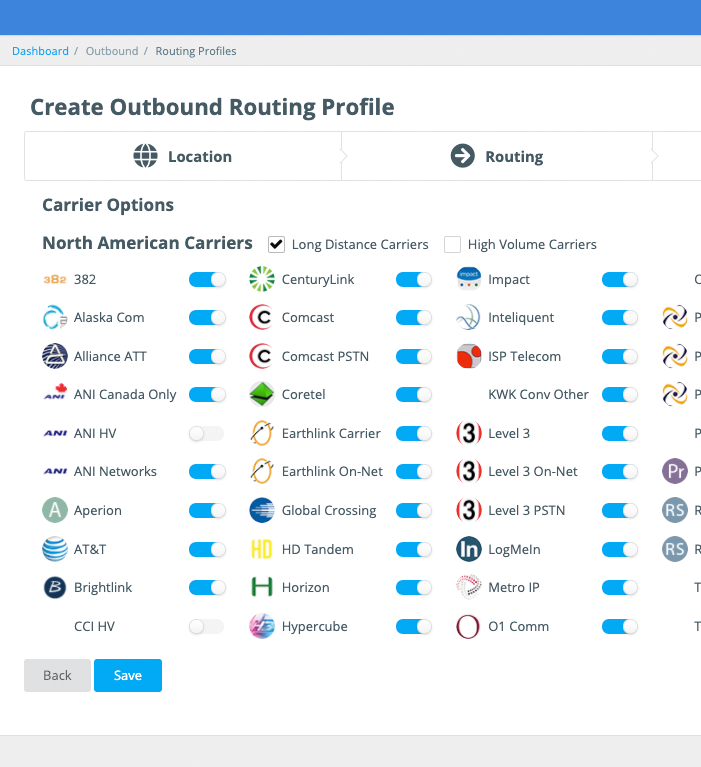Turn on the ANI HV toggle
The width and height of the screenshot is (701, 767).
[207, 433]
